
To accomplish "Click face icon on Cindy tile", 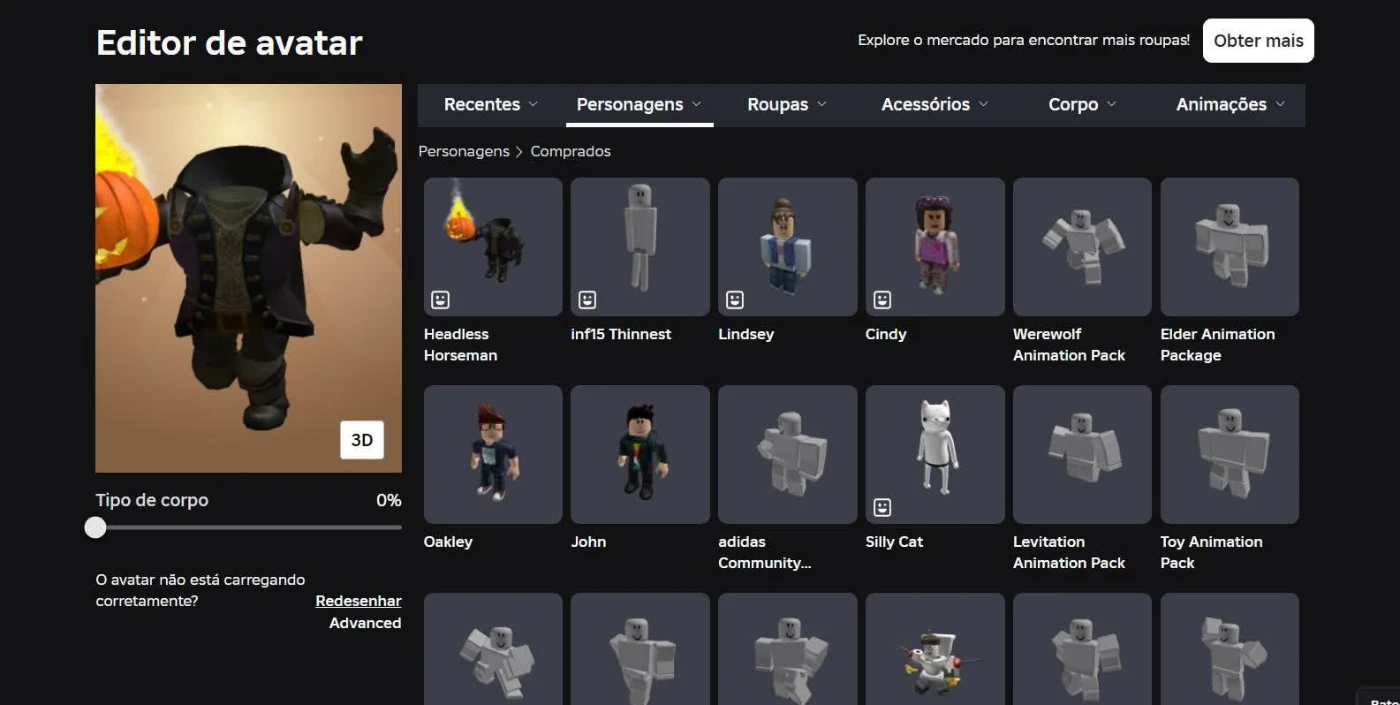I will [882, 299].
